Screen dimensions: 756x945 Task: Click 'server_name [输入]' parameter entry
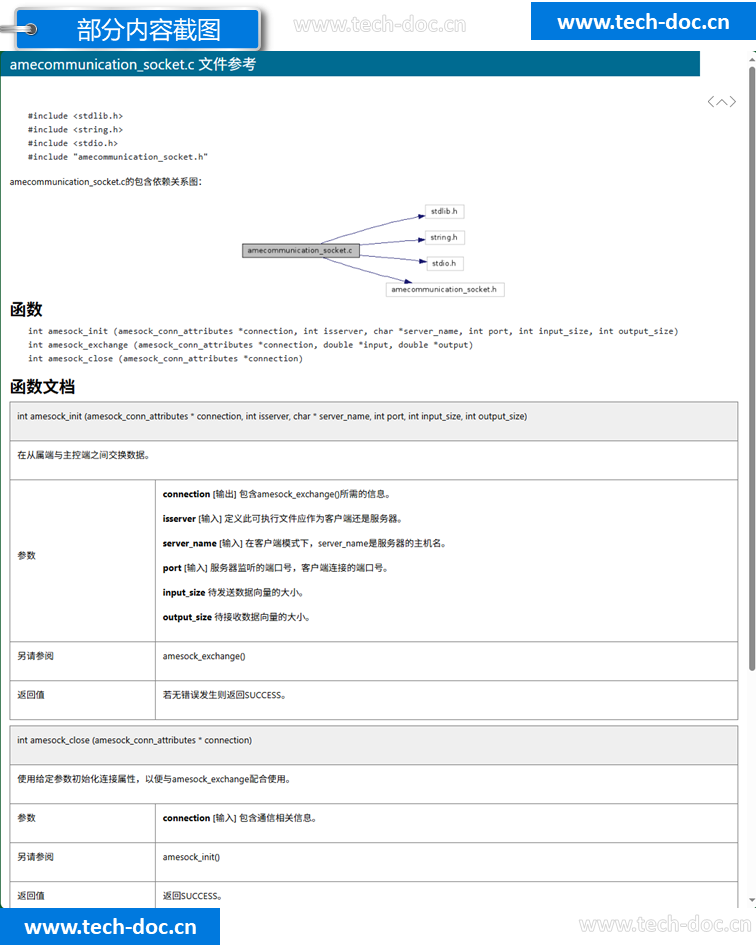(304, 544)
